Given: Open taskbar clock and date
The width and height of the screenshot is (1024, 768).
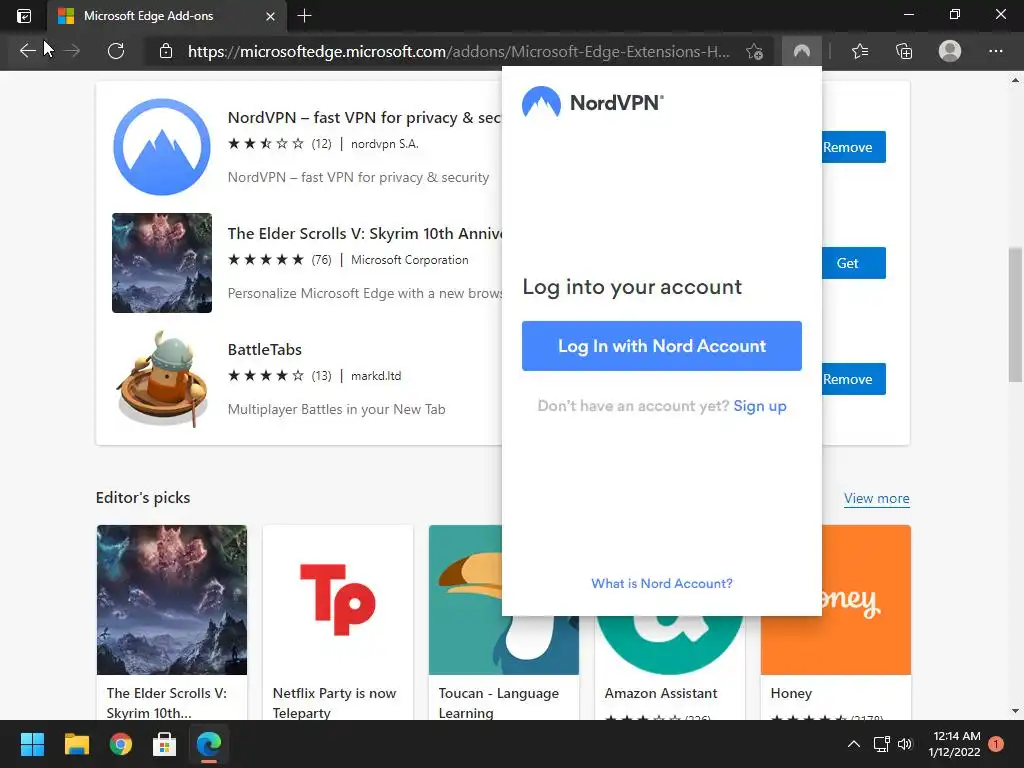Looking at the screenshot, I should point(954,744).
